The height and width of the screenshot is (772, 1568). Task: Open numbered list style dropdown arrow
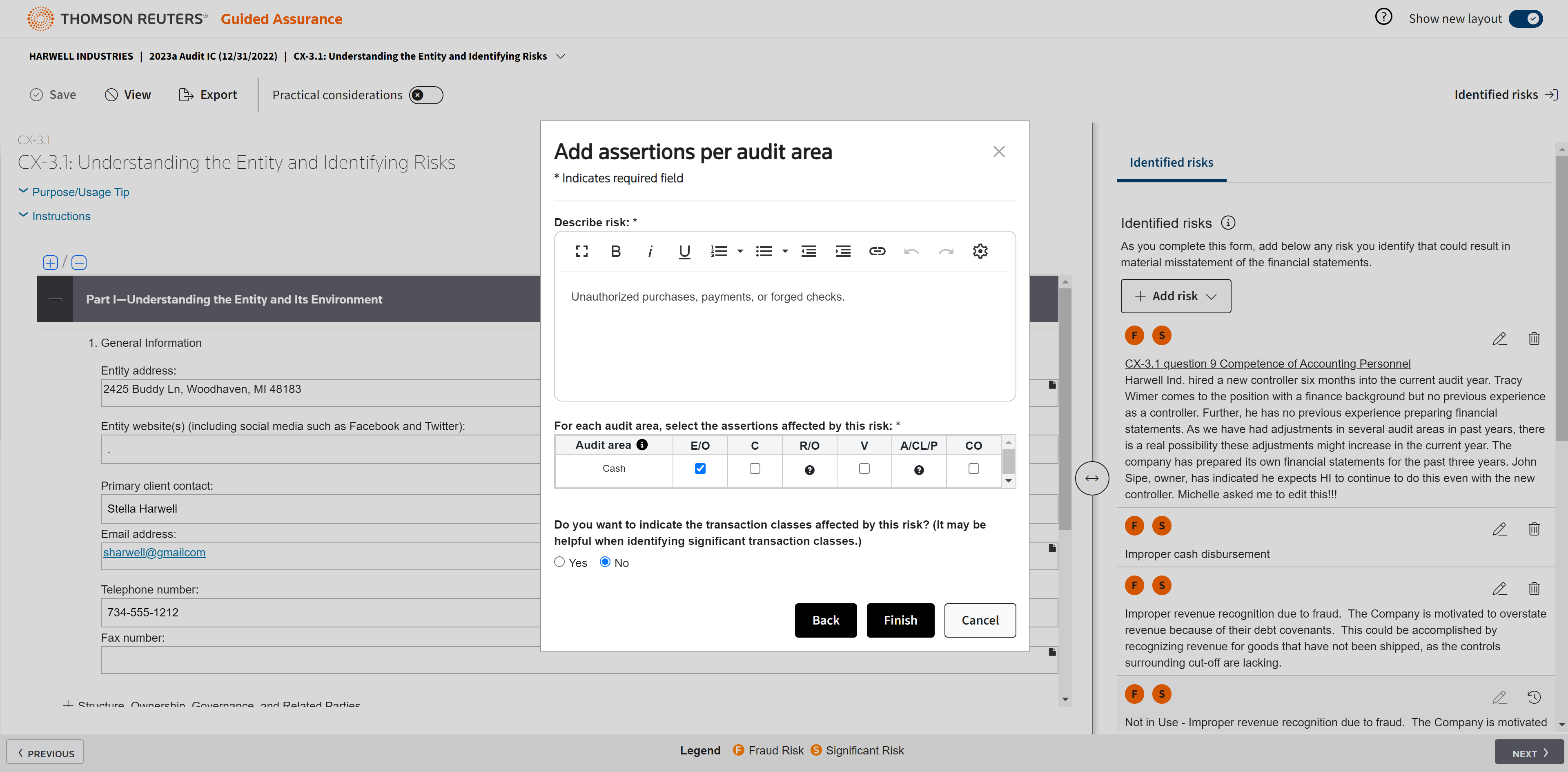(740, 252)
